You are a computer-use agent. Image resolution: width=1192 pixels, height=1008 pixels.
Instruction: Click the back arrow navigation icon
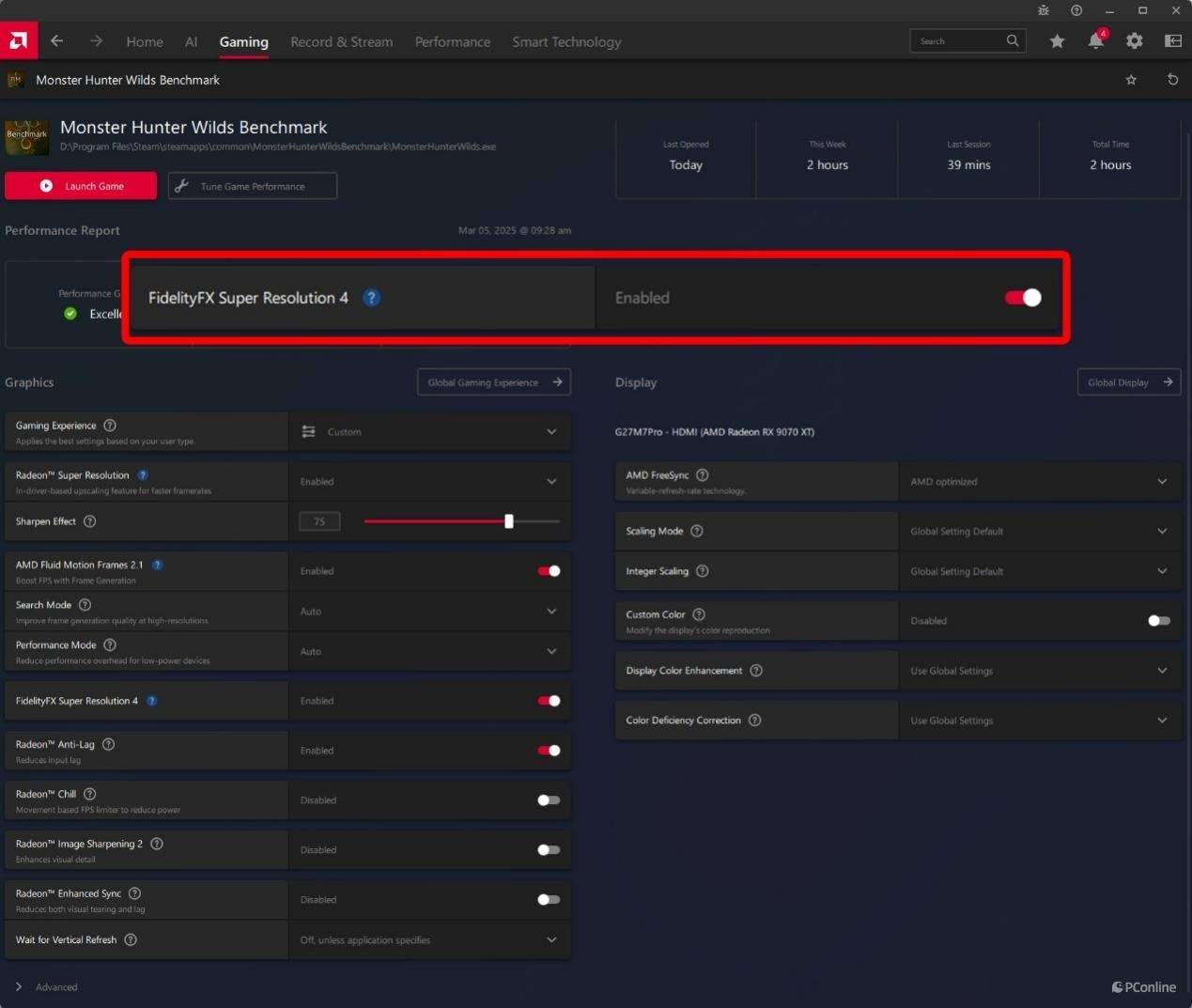pos(57,41)
